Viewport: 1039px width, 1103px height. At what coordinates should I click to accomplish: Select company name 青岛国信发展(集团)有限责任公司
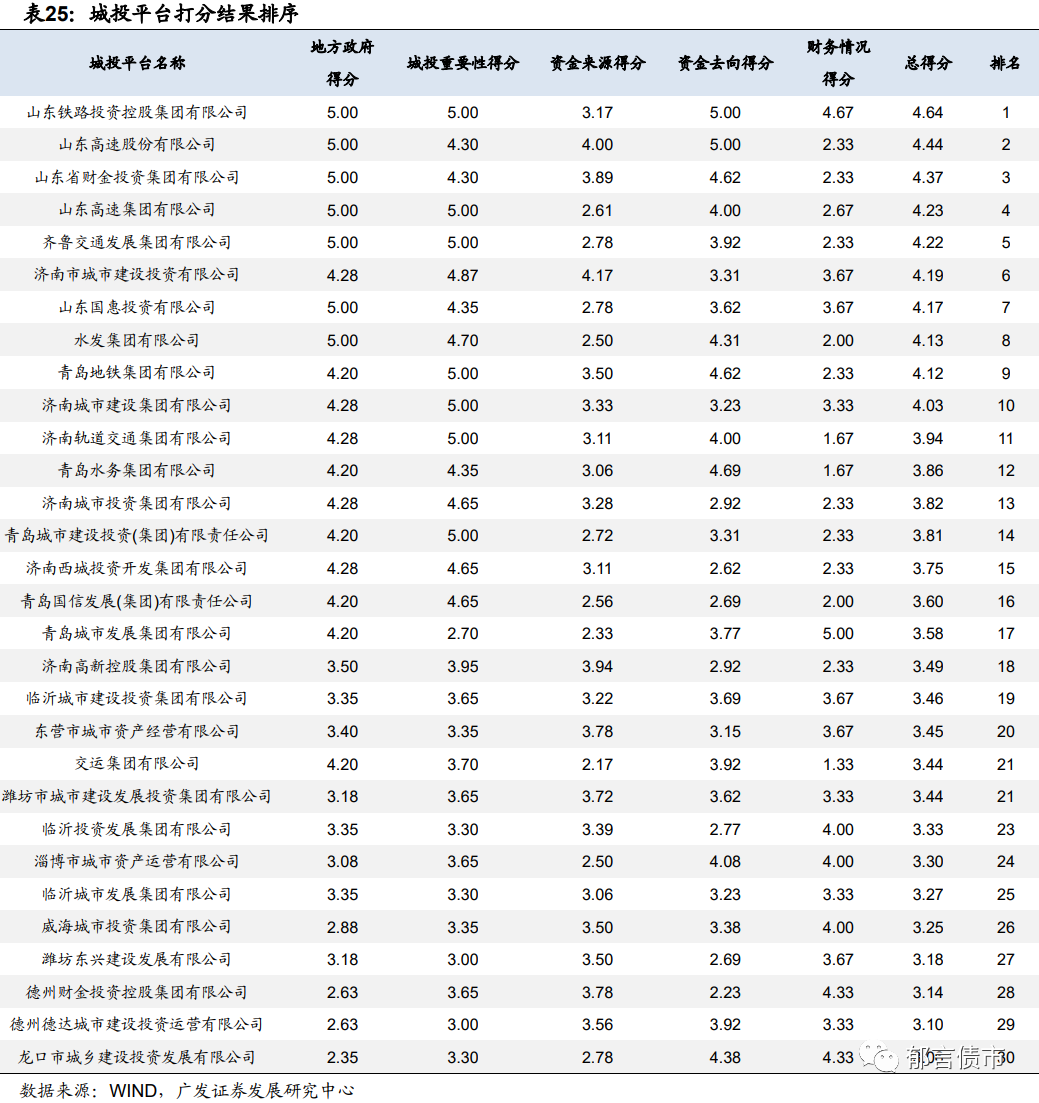(x=137, y=601)
